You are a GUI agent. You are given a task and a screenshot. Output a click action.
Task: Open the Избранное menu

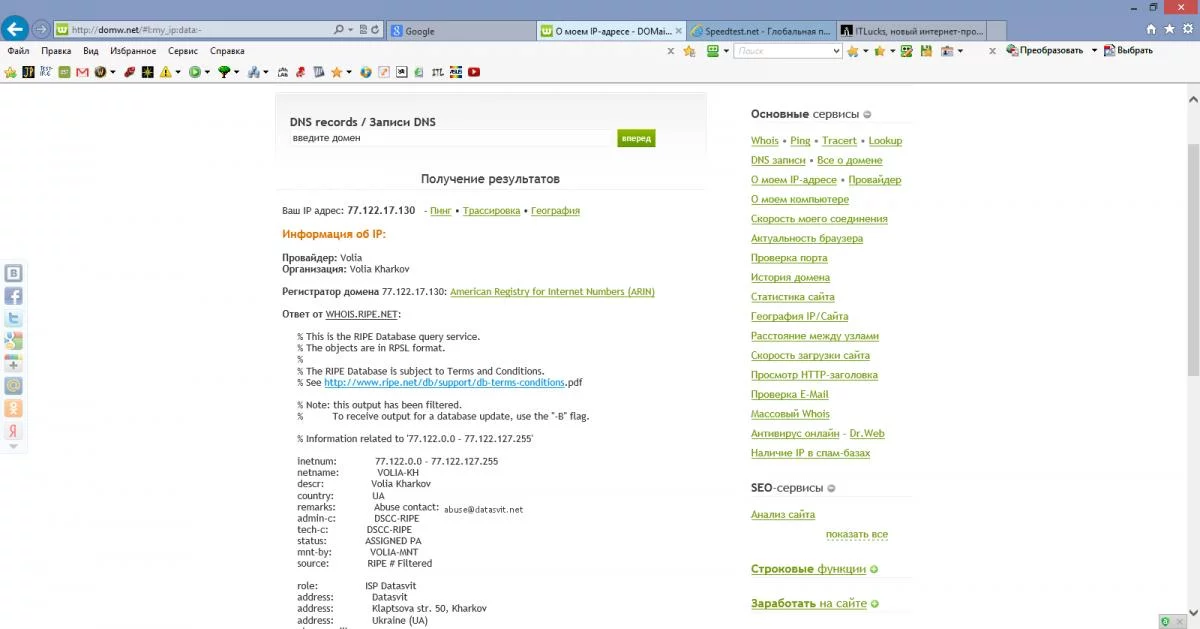pos(133,51)
